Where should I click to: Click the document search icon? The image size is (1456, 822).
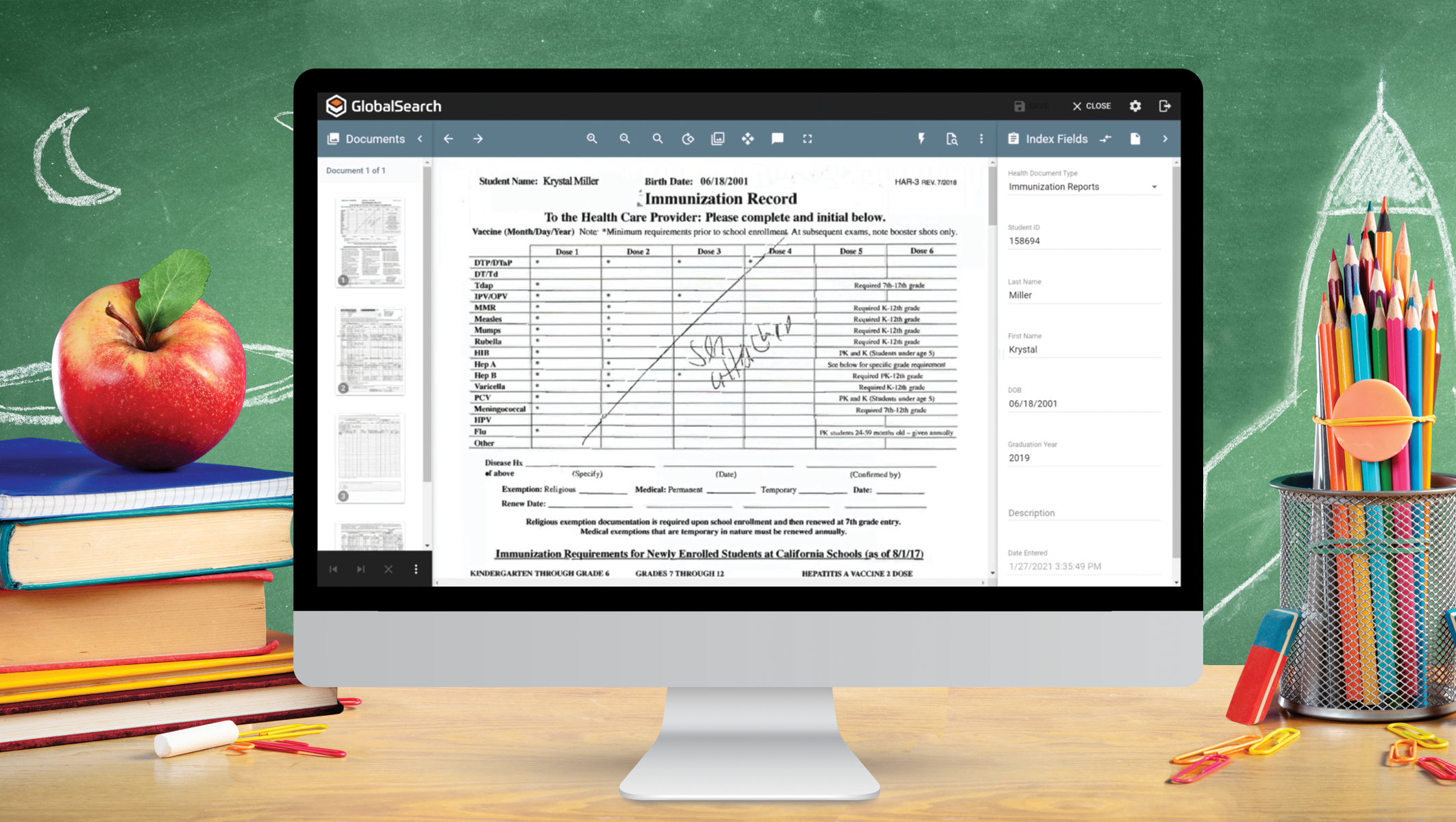[952, 139]
